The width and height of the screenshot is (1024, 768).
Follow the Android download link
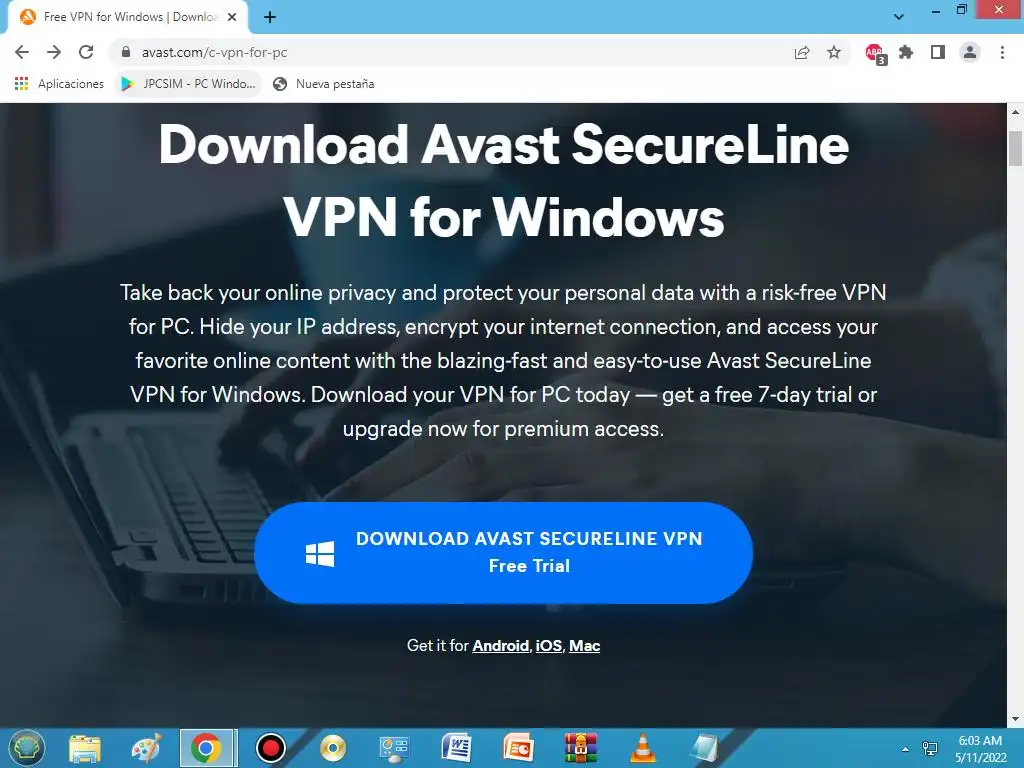pyautogui.click(x=500, y=645)
